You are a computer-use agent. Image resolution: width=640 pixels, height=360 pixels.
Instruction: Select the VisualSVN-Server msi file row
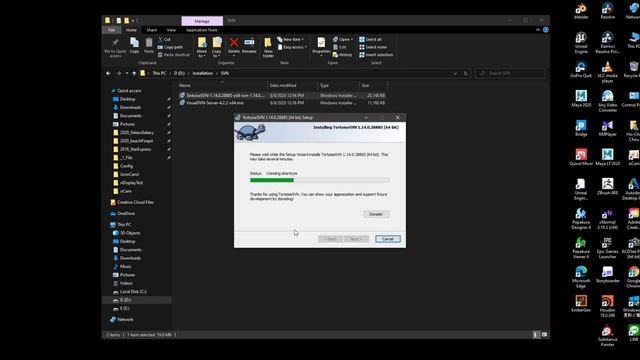pyautogui.click(x=282, y=103)
